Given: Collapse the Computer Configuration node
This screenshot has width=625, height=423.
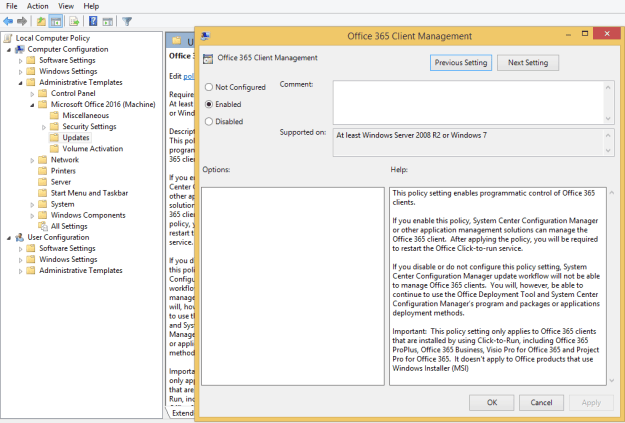Looking at the screenshot, I should 9,50.
